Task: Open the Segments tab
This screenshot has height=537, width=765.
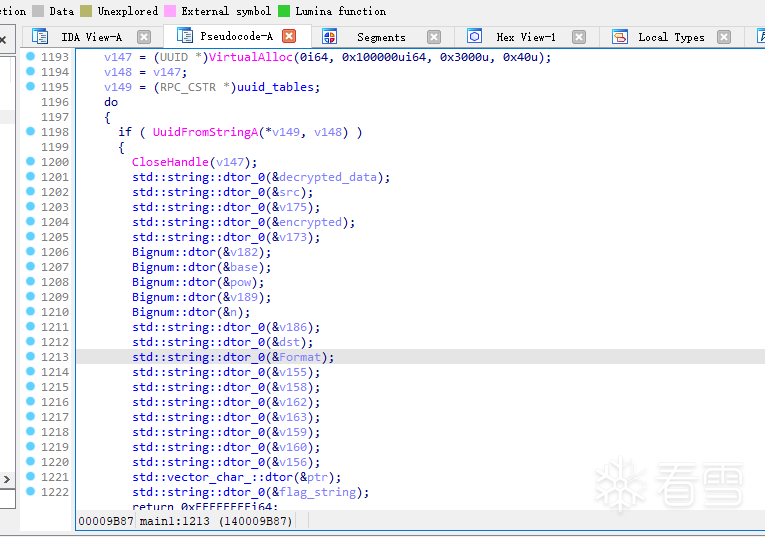Action: point(381,37)
